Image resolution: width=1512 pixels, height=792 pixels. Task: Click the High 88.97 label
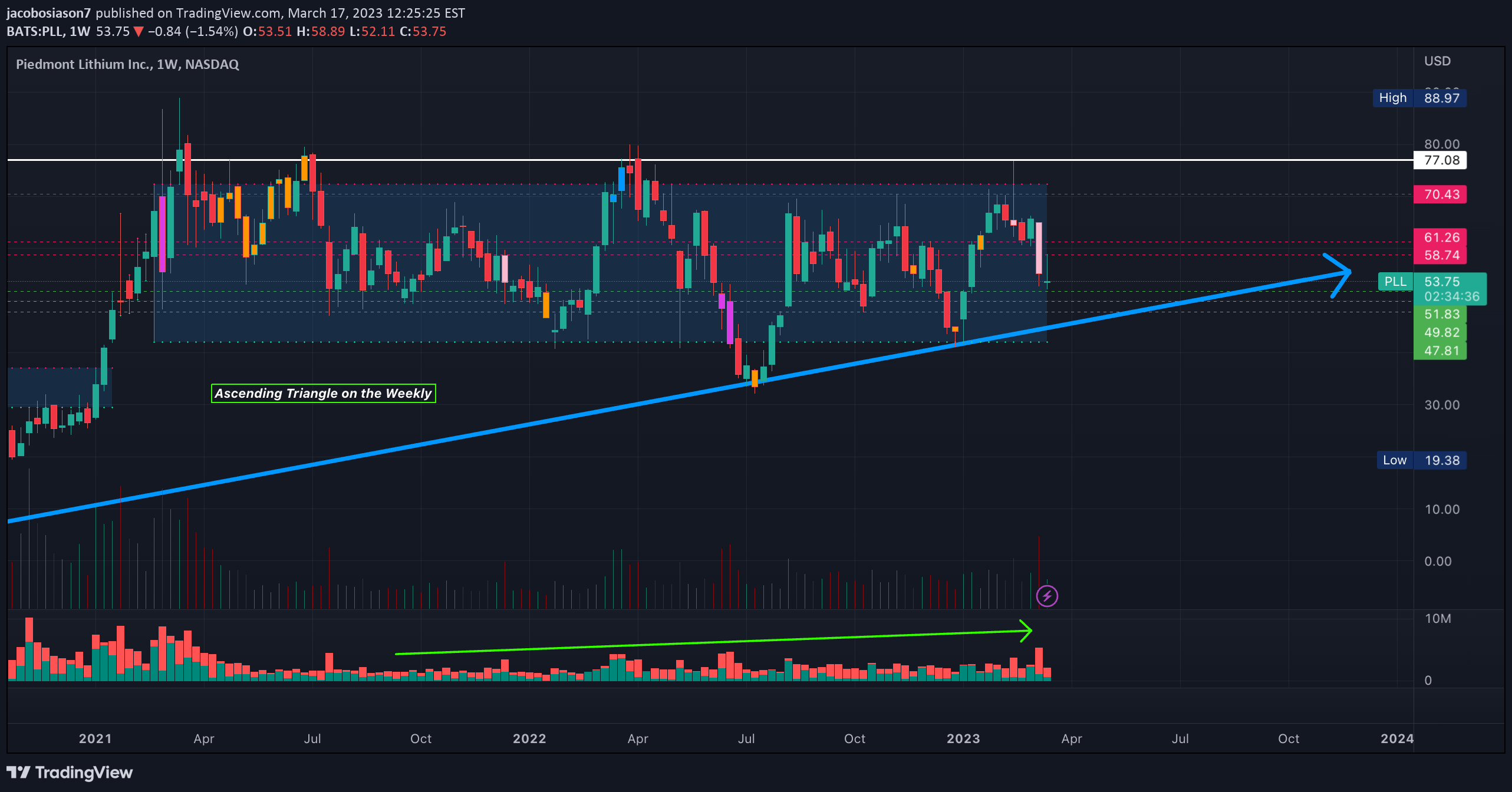tap(1419, 98)
